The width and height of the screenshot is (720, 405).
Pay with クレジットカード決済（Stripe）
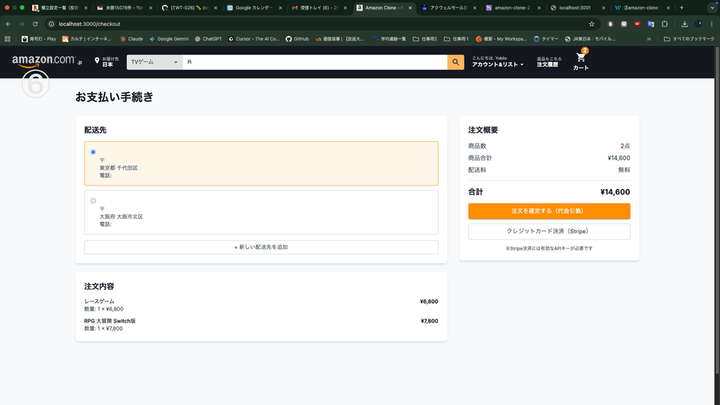click(549, 231)
